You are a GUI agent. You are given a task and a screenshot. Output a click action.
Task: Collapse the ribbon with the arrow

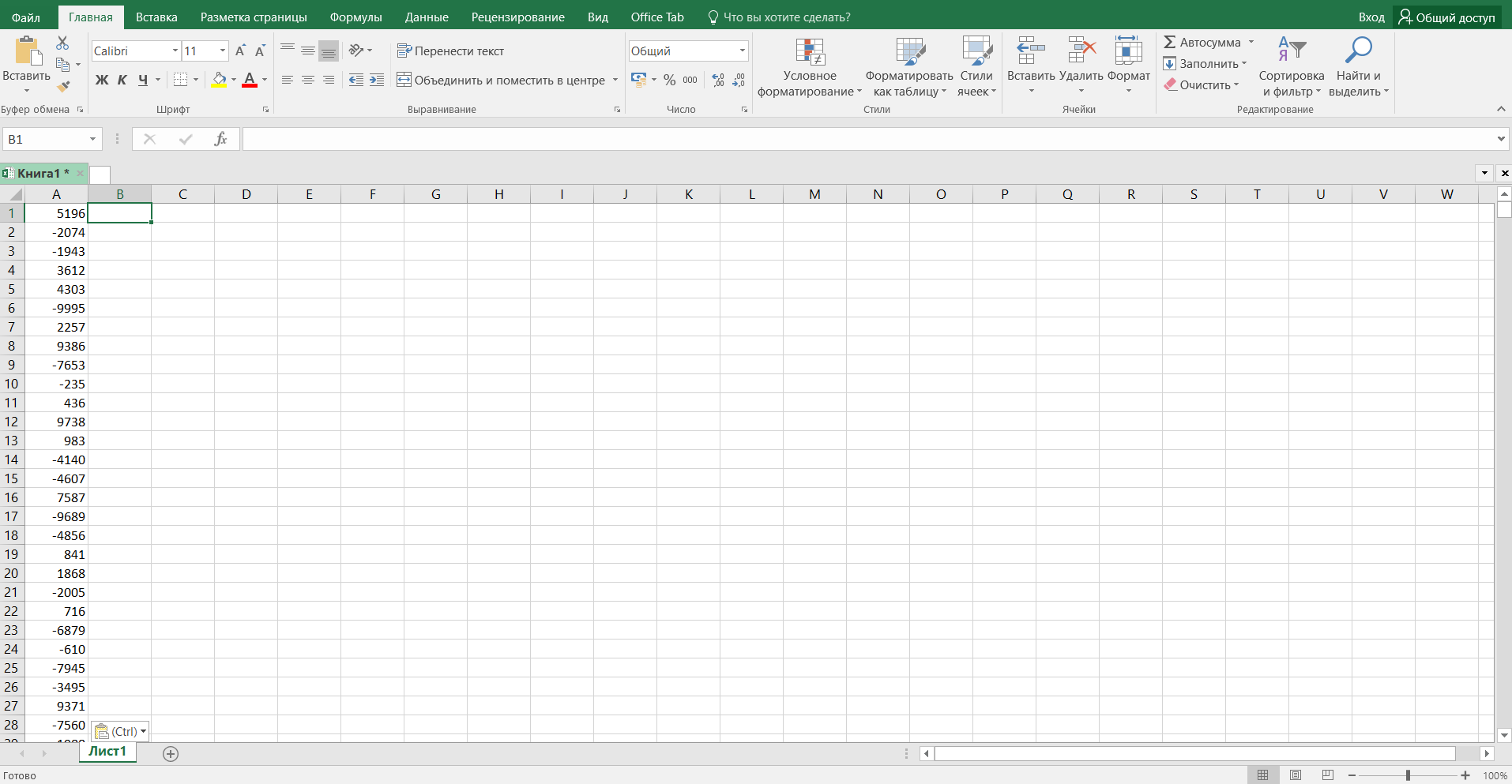[1501, 109]
